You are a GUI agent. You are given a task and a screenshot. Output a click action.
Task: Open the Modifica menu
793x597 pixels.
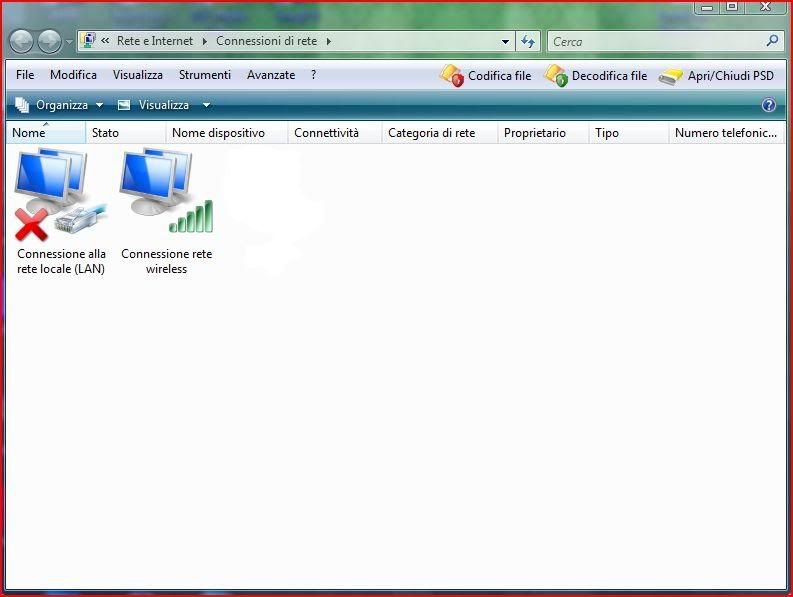coord(73,75)
